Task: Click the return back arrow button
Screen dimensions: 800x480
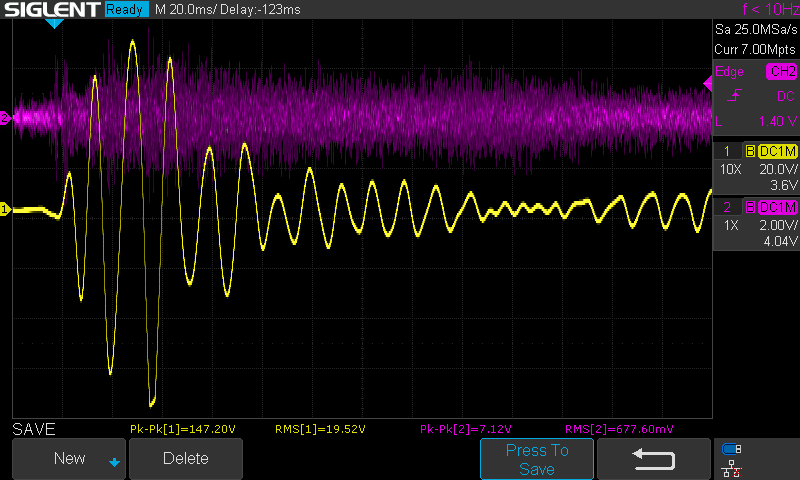Action: (654, 459)
